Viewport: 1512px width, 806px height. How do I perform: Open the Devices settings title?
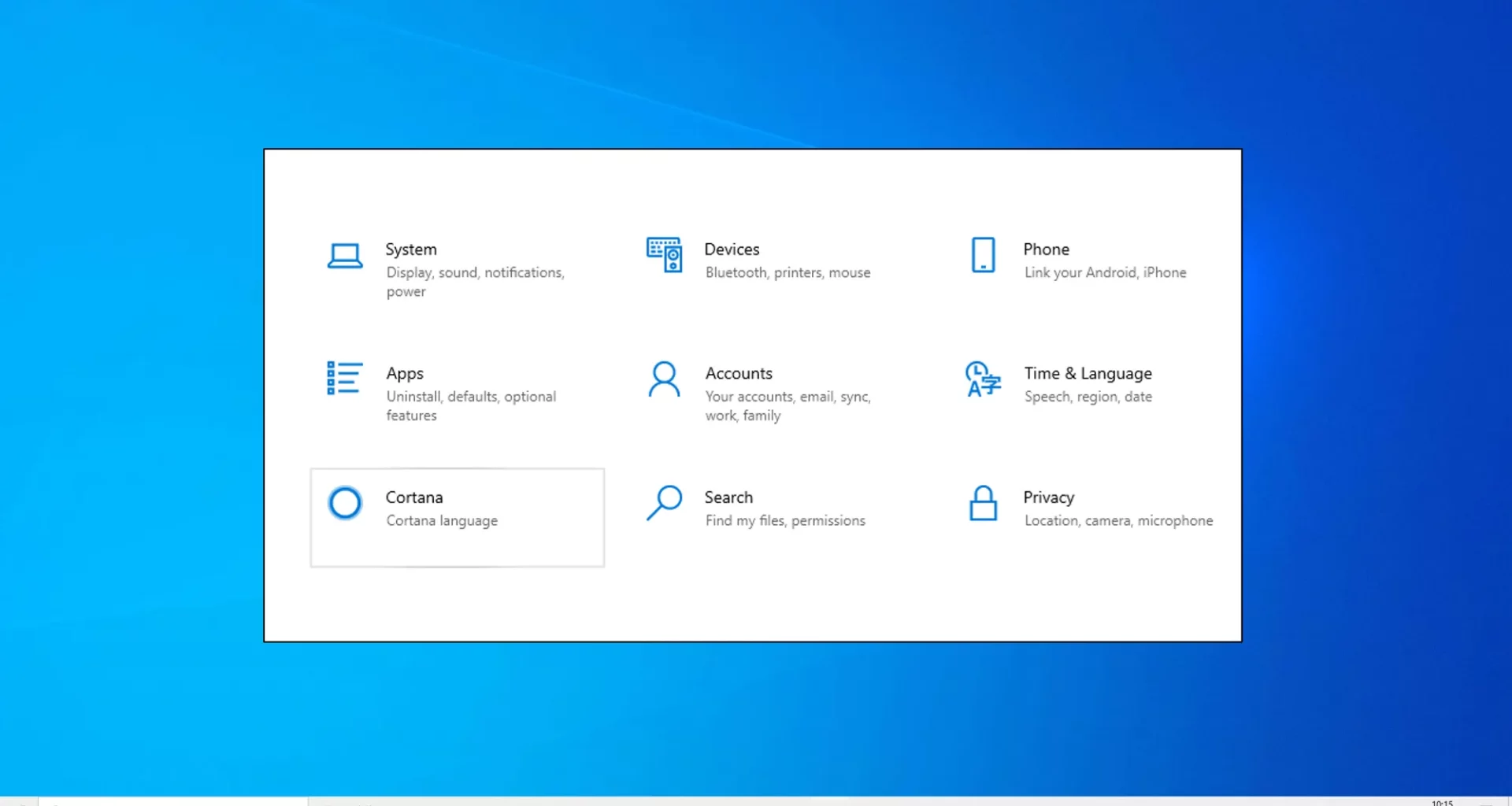(x=732, y=250)
